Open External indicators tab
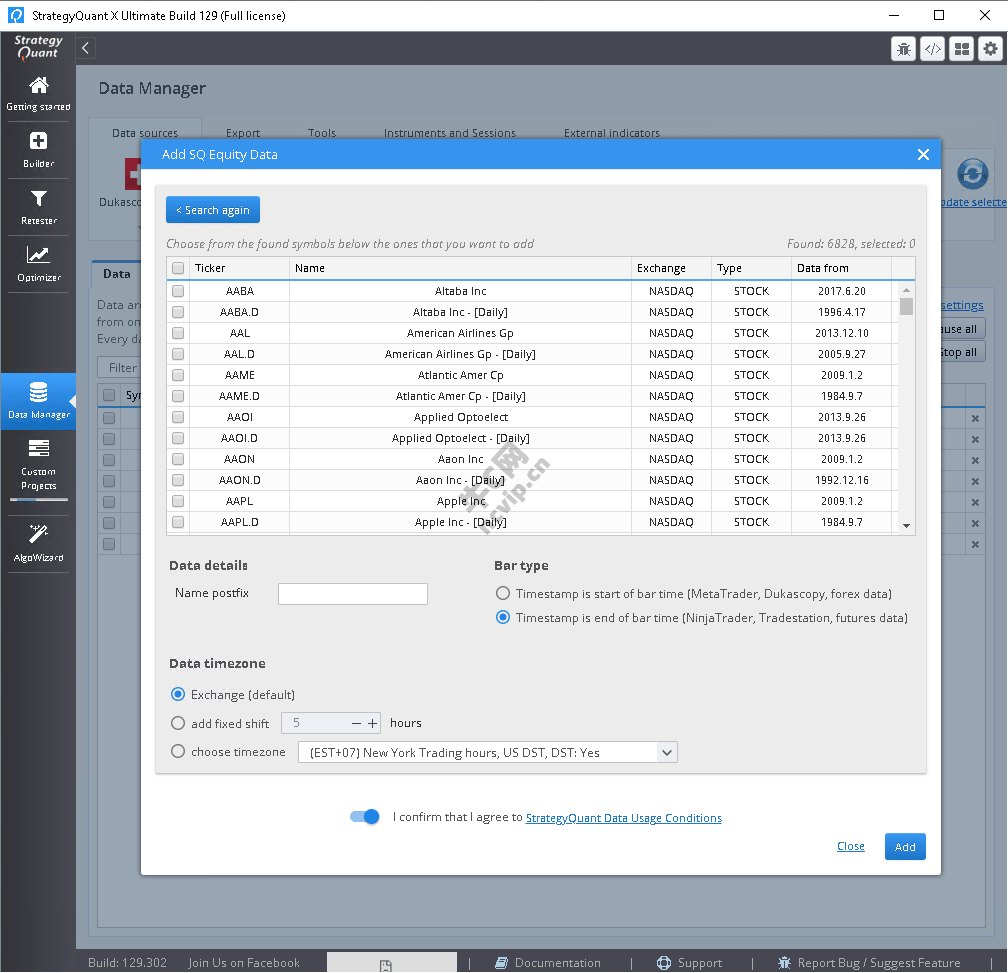The width and height of the screenshot is (1008, 973). [611, 132]
